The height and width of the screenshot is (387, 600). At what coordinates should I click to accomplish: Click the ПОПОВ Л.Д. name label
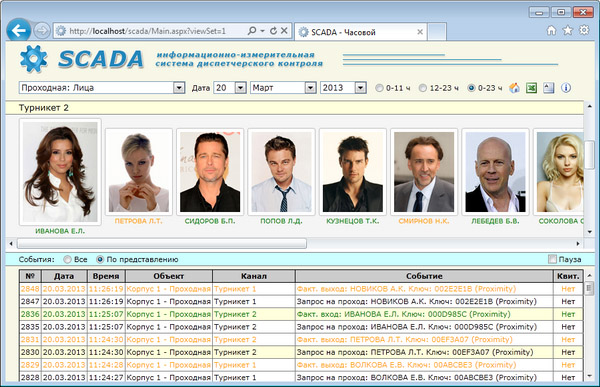281,221
